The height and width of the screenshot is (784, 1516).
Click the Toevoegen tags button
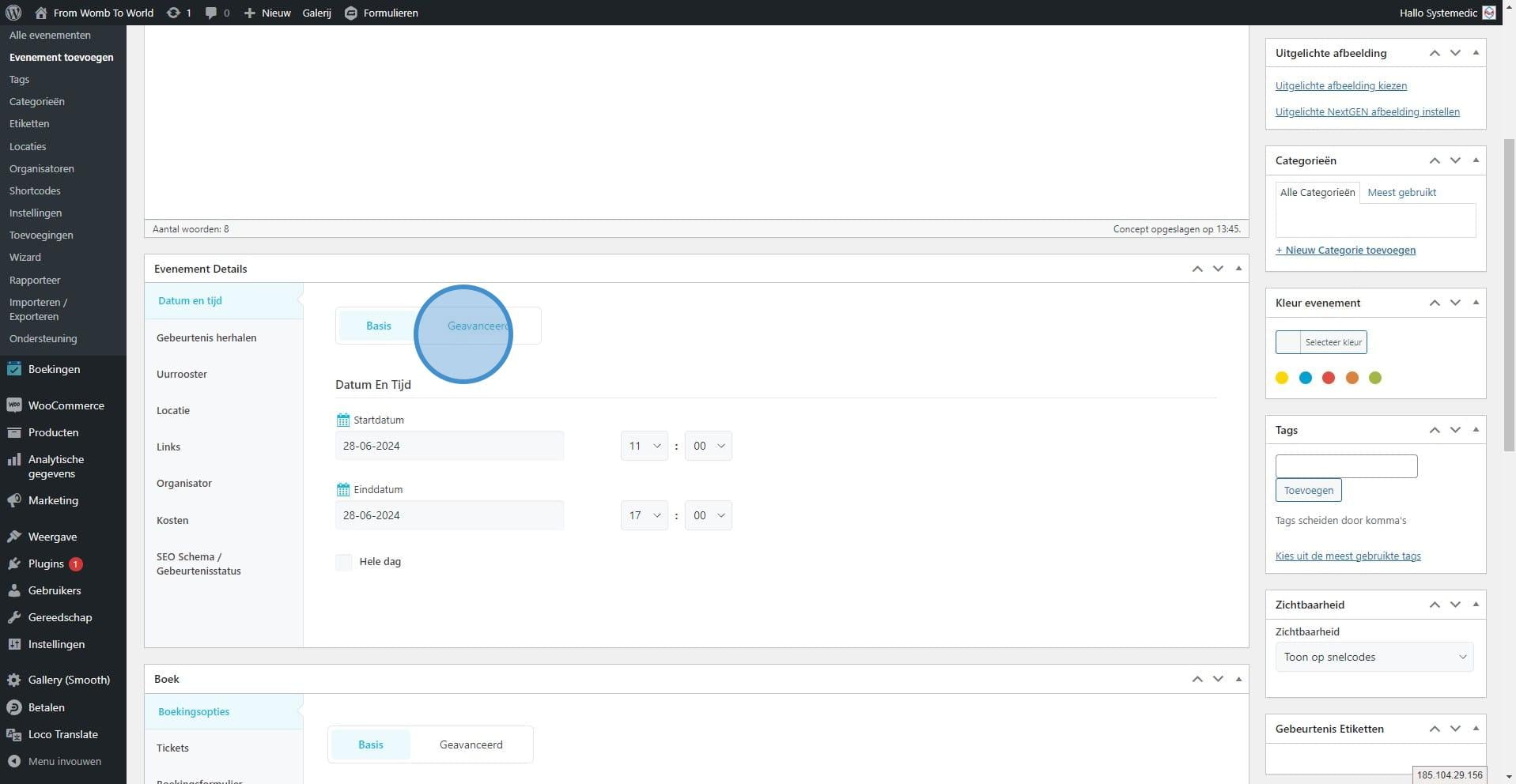[1308, 490]
